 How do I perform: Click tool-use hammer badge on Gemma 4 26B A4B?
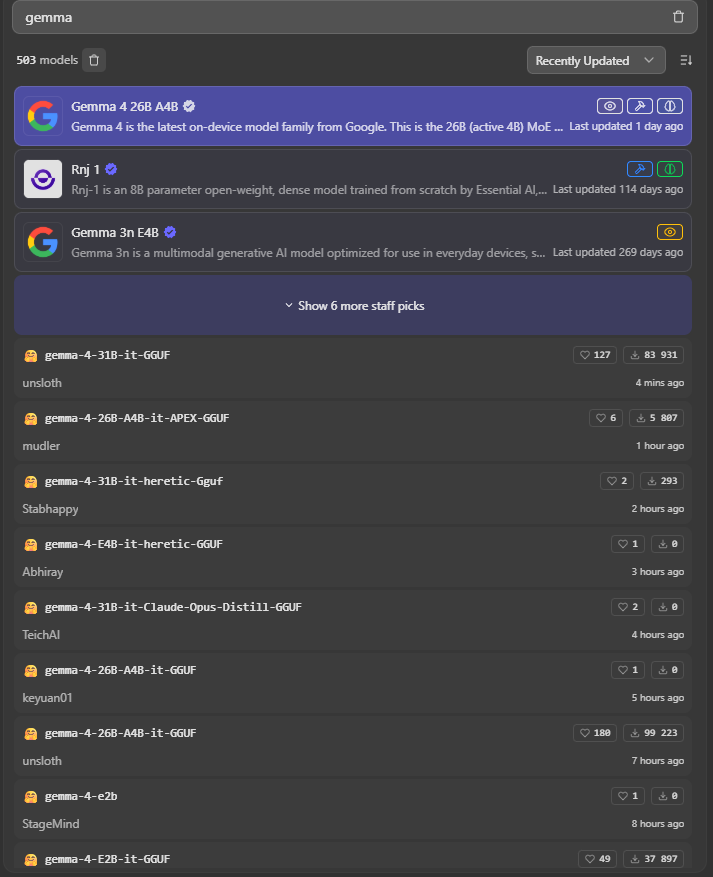coord(640,106)
